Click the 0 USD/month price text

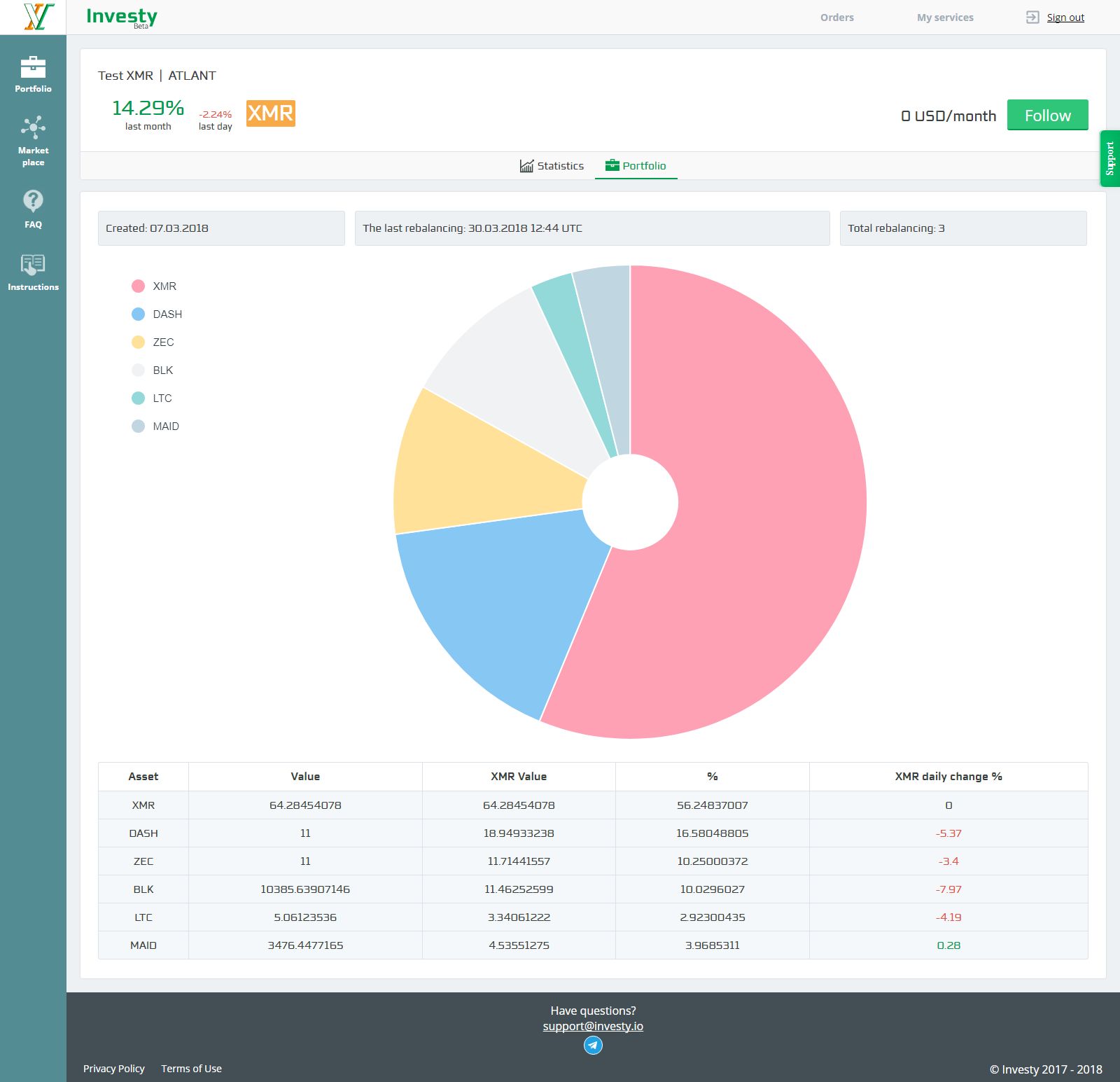(948, 116)
